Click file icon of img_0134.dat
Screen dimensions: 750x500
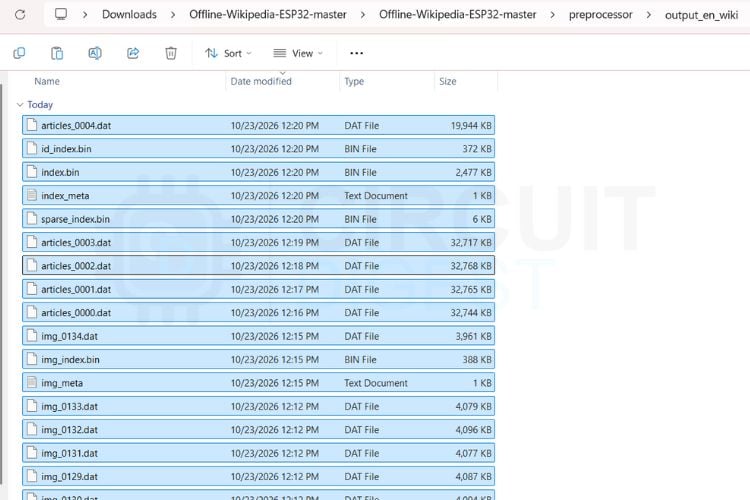[x=32, y=336]
